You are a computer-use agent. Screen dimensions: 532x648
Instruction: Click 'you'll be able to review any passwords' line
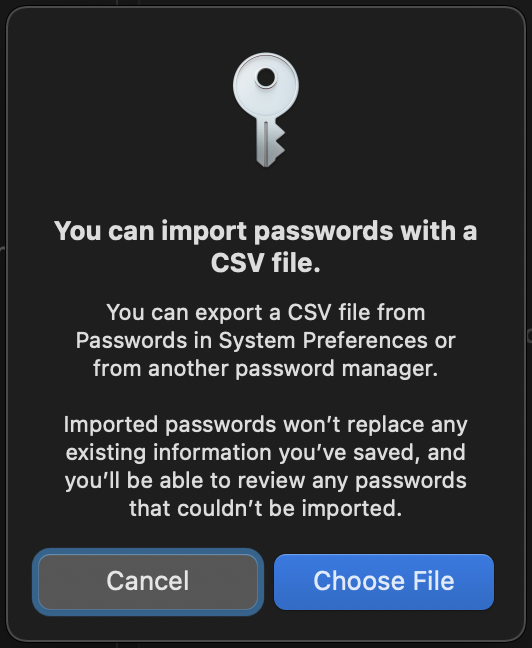266,481
